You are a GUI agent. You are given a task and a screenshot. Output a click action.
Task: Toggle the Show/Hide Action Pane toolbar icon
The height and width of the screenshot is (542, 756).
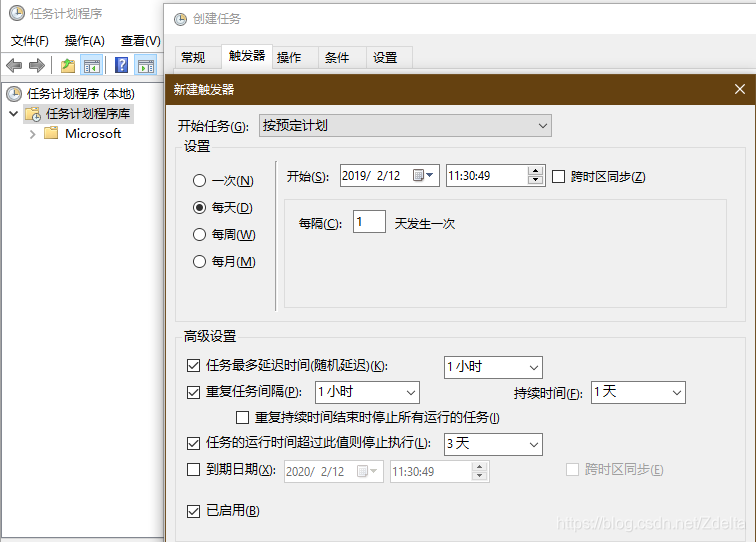(x=146, y=65)
